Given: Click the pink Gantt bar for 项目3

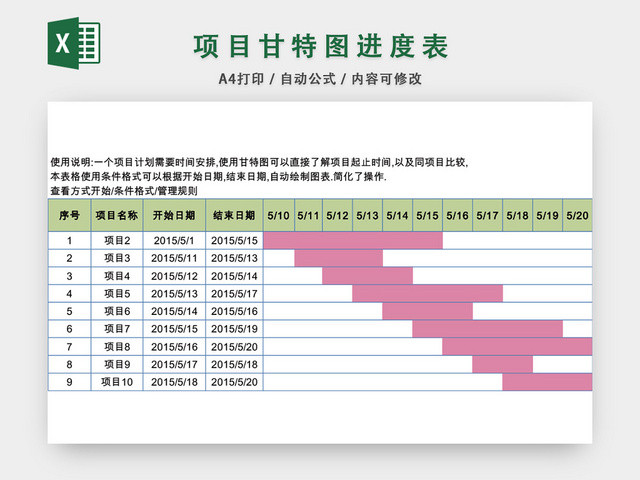Looking at the screenshot, I should point(339,258).
